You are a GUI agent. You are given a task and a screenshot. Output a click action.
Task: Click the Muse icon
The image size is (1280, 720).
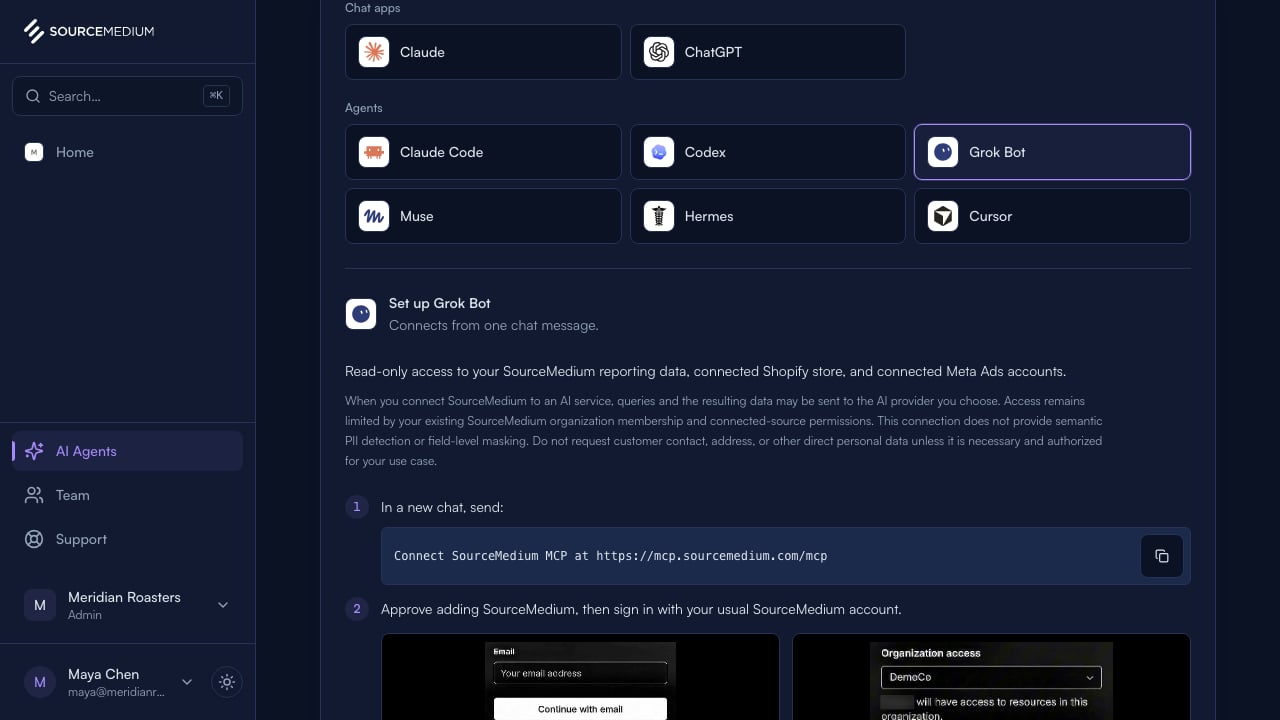click(x=374, y=216)
